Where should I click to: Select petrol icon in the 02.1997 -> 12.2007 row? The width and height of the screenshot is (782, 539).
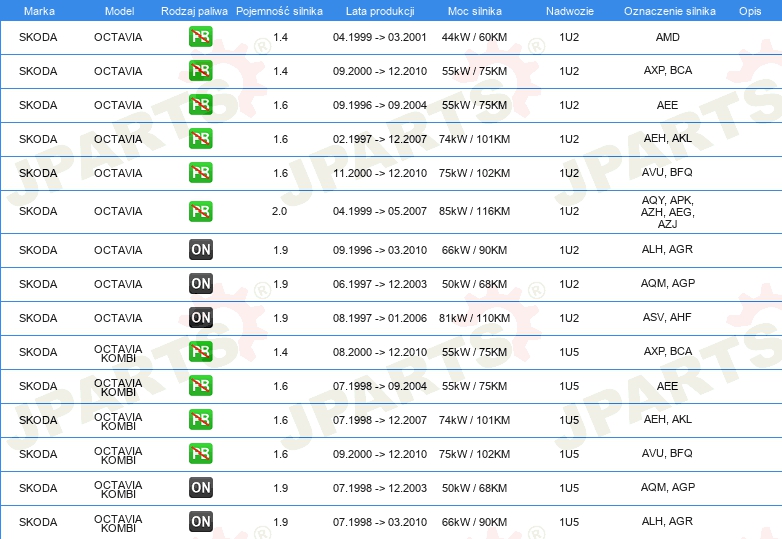coord(200,139)
